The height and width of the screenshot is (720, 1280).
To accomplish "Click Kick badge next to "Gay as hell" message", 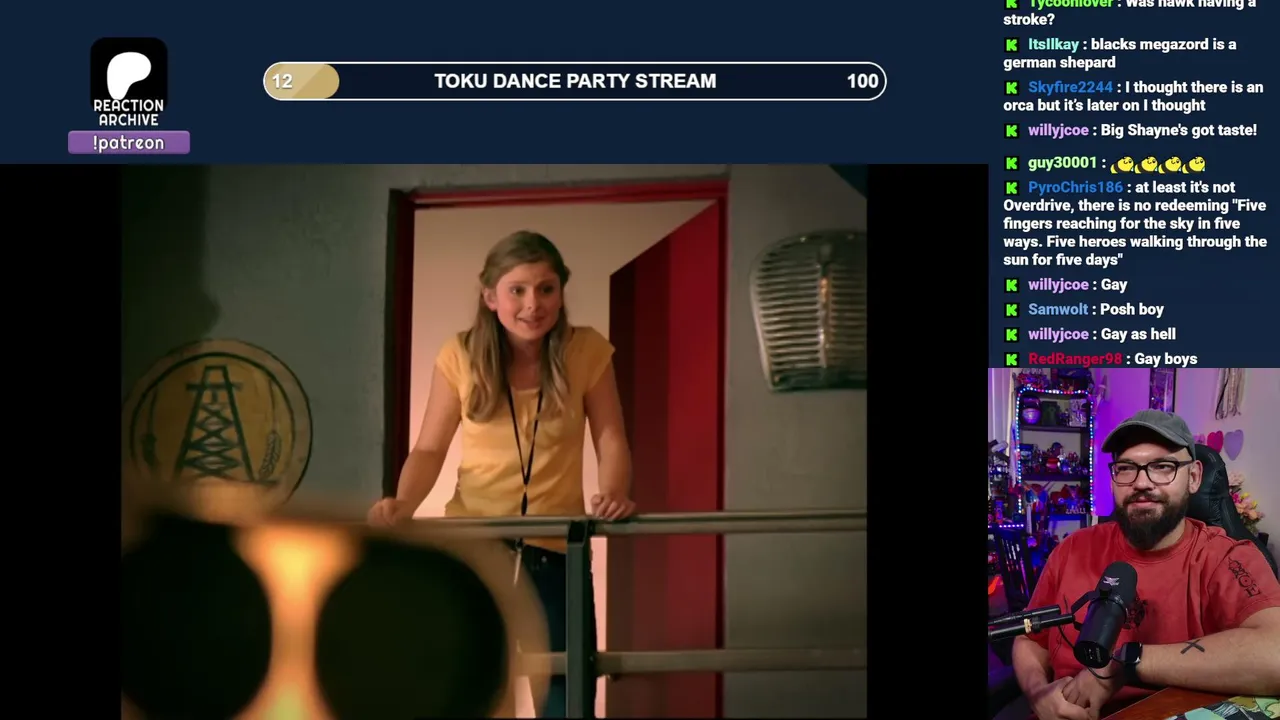I will click(1012, 335).
